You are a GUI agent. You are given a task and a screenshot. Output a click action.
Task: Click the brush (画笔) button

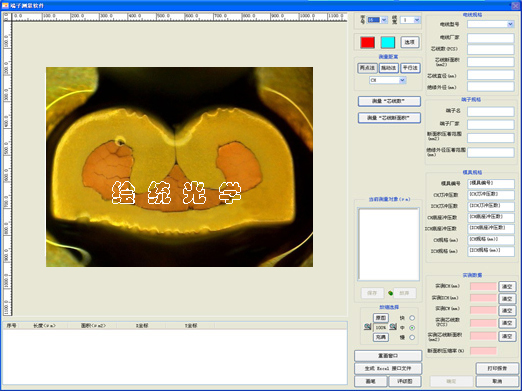click(x=371, y=381)
